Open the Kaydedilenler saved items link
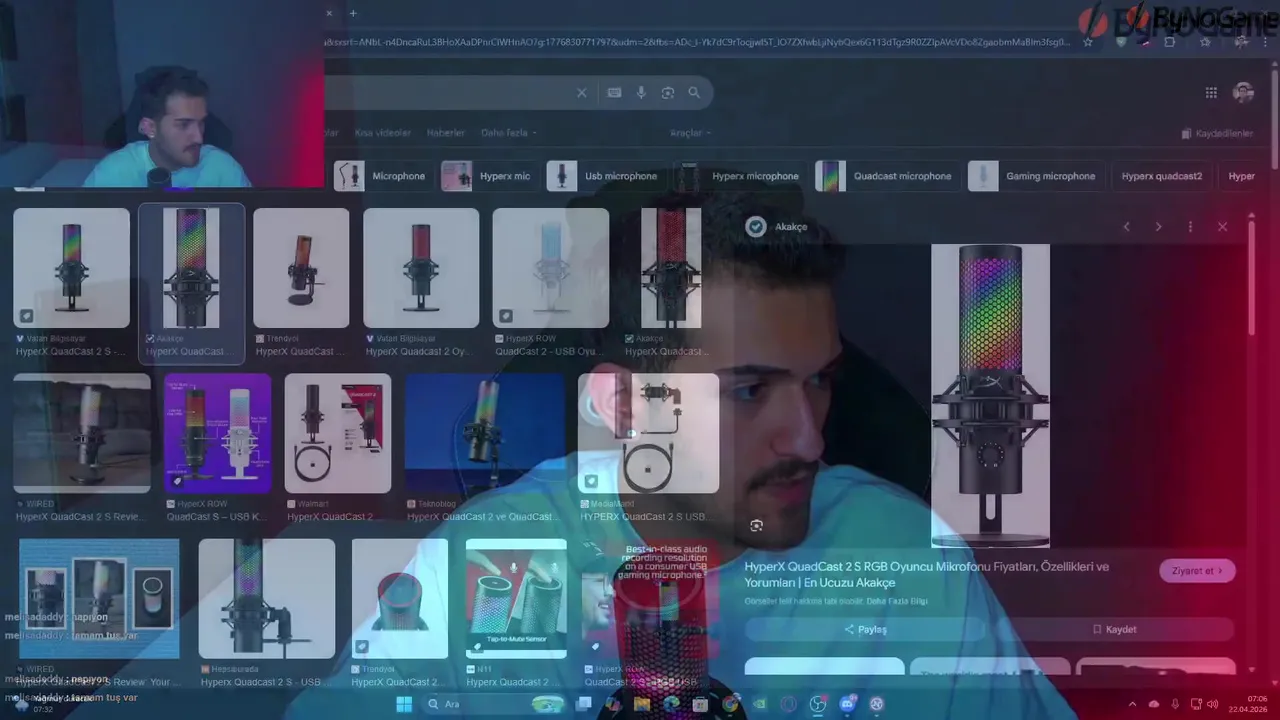The image size is (1280, 720). (1217, 133)
